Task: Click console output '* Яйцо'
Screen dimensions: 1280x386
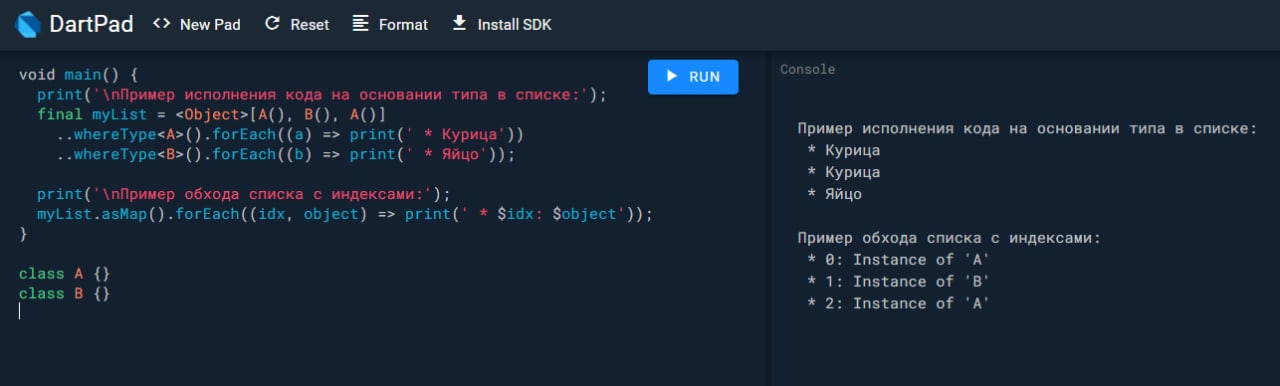Action: pos(835,194)
